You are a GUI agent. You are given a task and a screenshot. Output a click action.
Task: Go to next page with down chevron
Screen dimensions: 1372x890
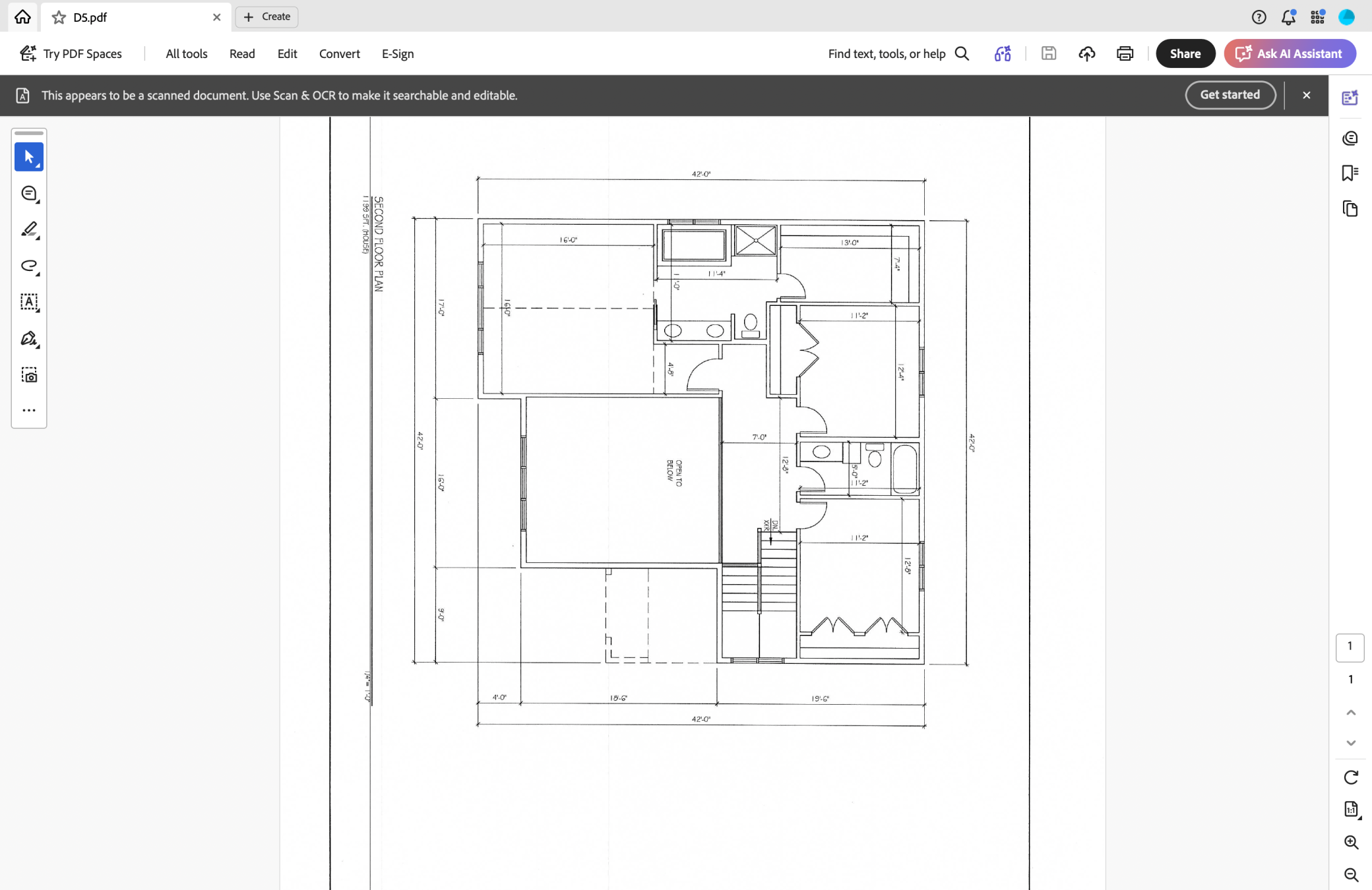click(x=1350, y=743)
